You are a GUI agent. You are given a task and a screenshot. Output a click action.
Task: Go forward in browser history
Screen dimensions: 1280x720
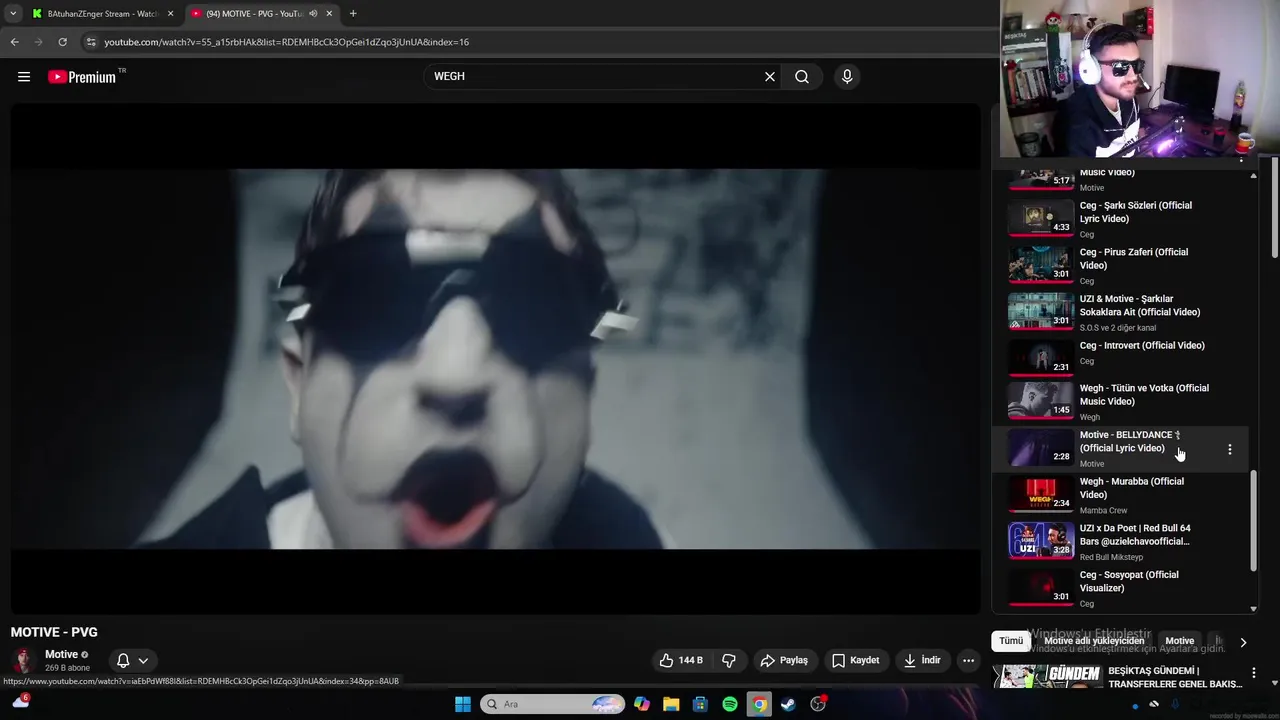click(38, 42)
